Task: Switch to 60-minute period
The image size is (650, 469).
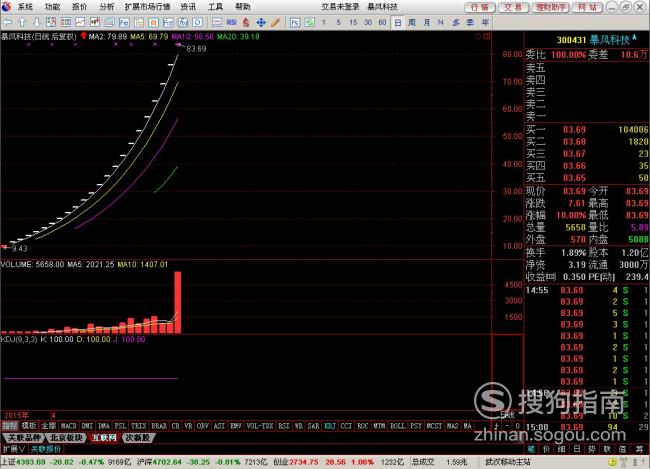Action: coord(382,22)
